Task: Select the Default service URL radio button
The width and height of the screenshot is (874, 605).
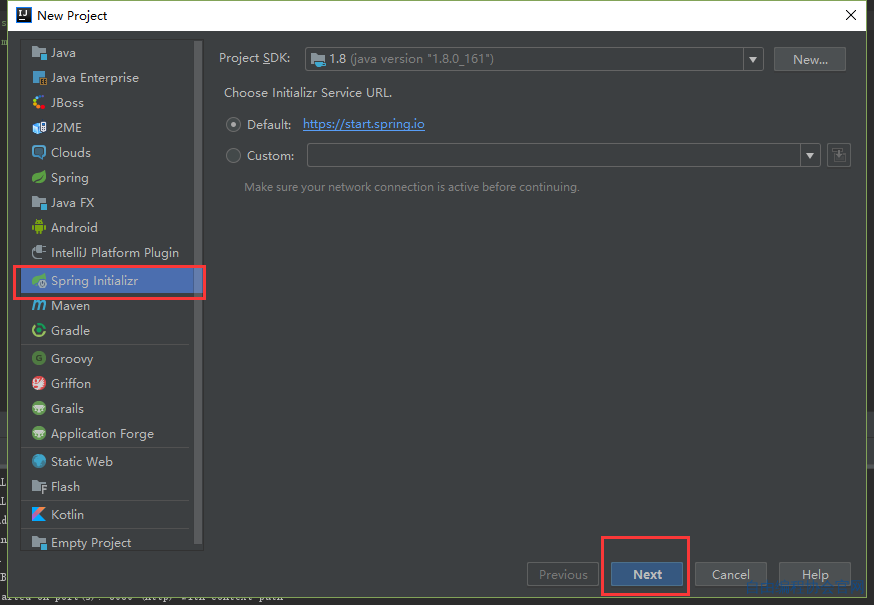Action: coord(233,124)
